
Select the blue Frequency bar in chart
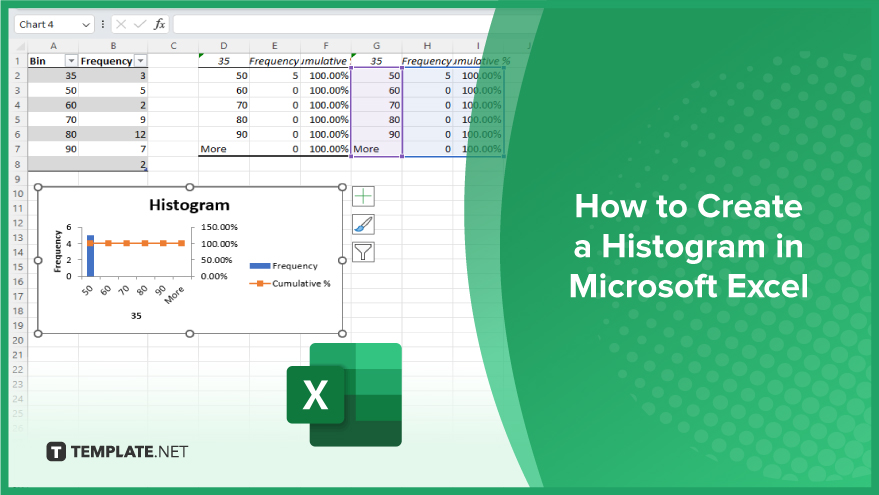tap(90, 256)
